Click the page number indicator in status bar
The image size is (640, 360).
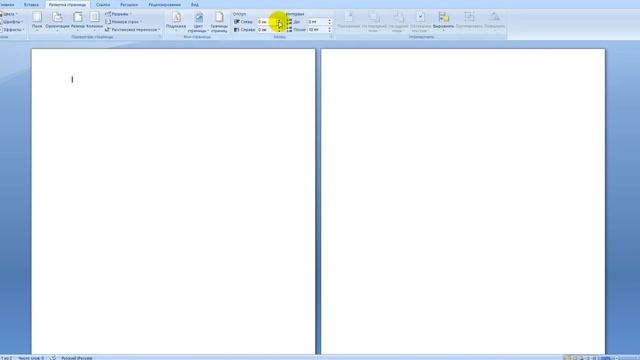[x=7, y=358]
